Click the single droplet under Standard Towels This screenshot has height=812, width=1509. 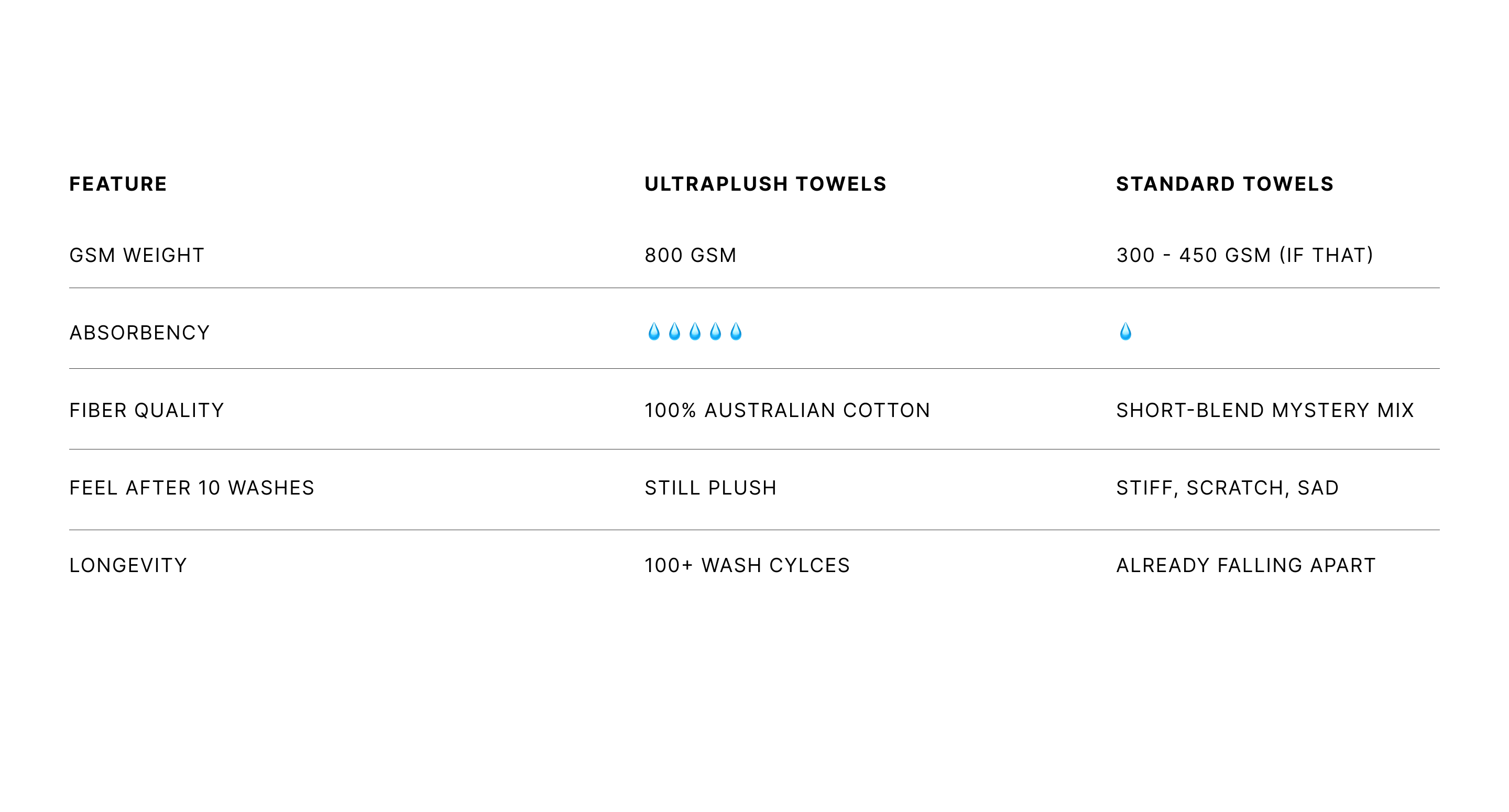1125,332
